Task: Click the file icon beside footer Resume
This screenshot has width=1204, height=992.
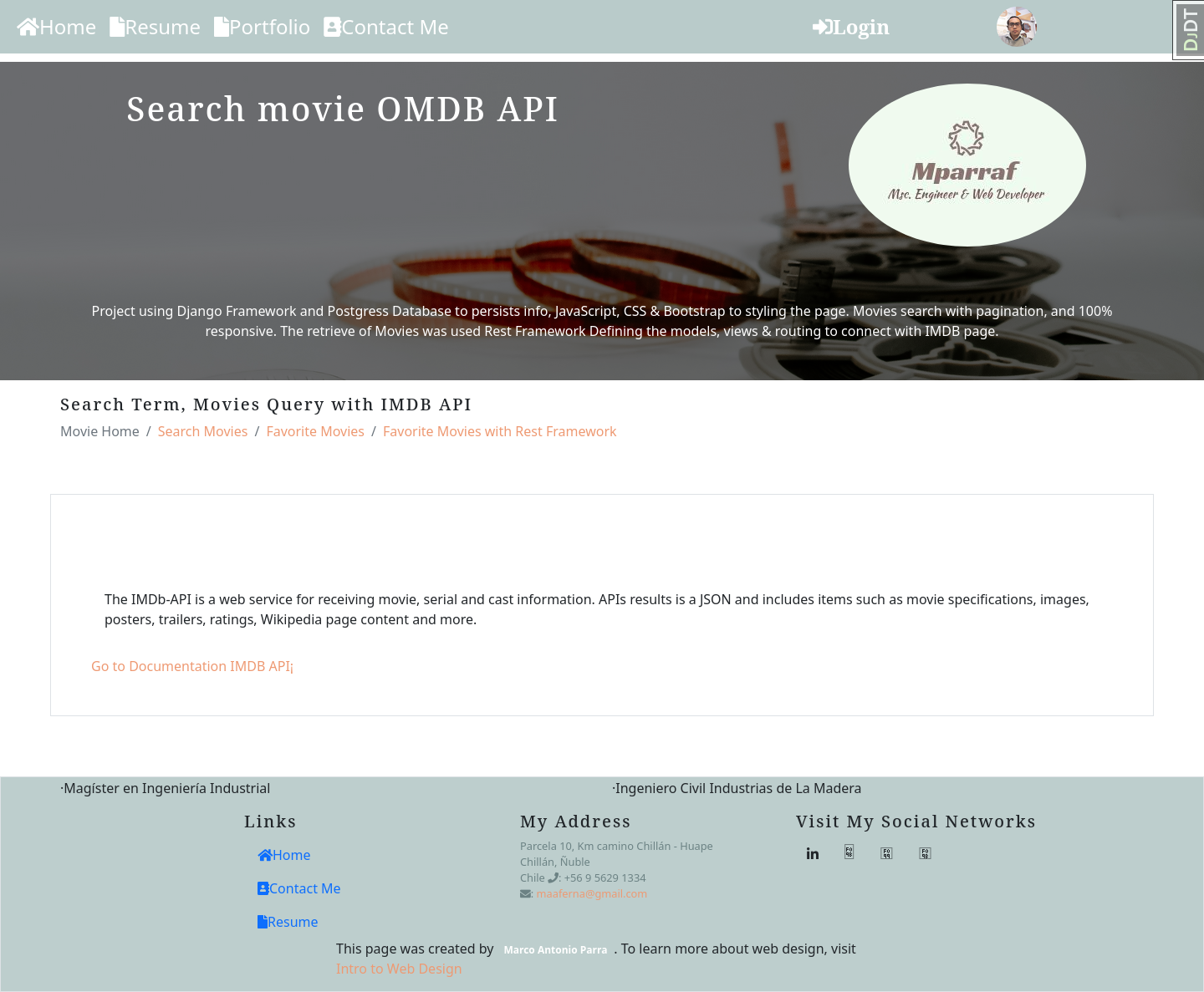Action: [x=263, y=922]
